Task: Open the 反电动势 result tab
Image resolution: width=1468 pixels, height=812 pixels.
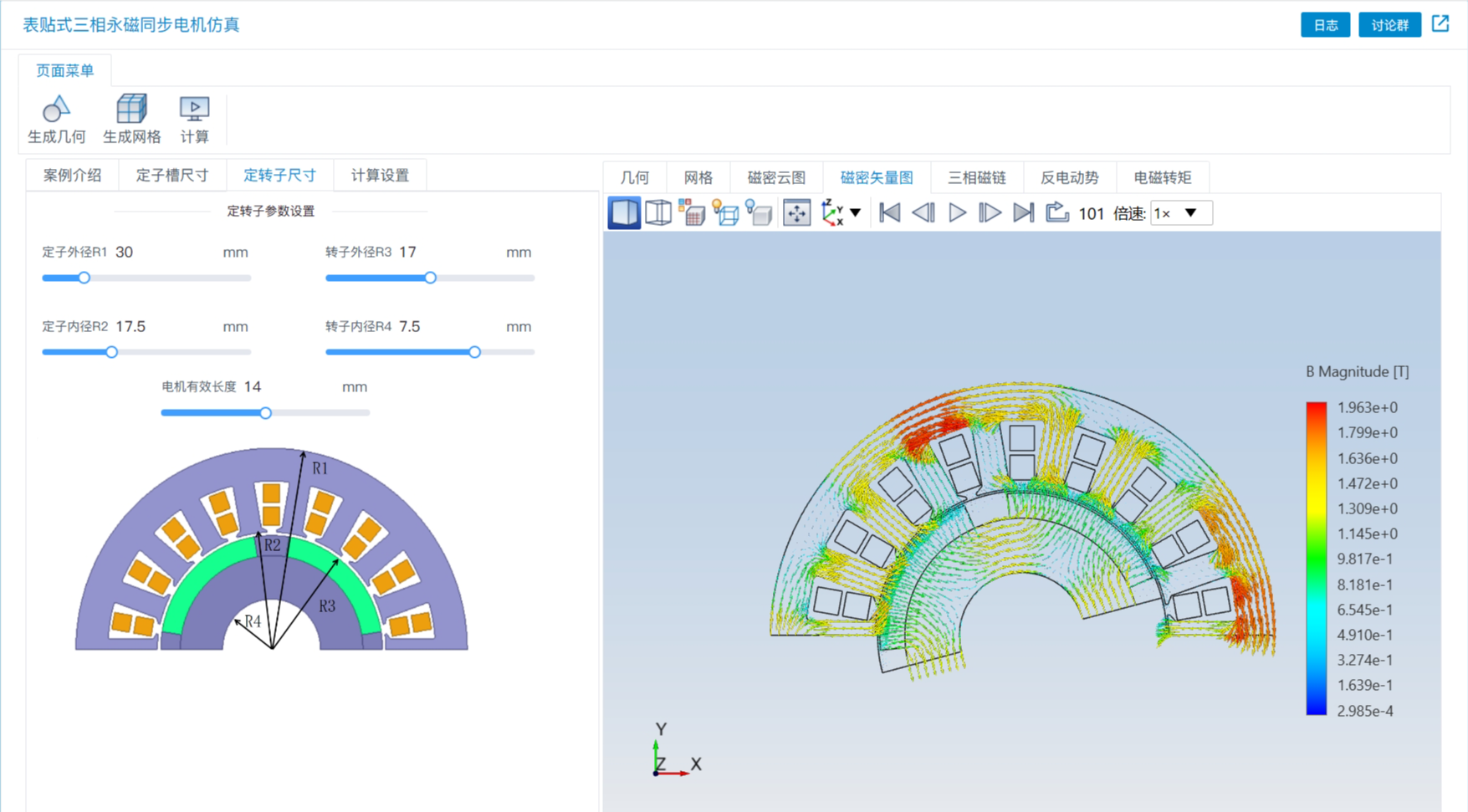Action: click(x=1070, y=177)
